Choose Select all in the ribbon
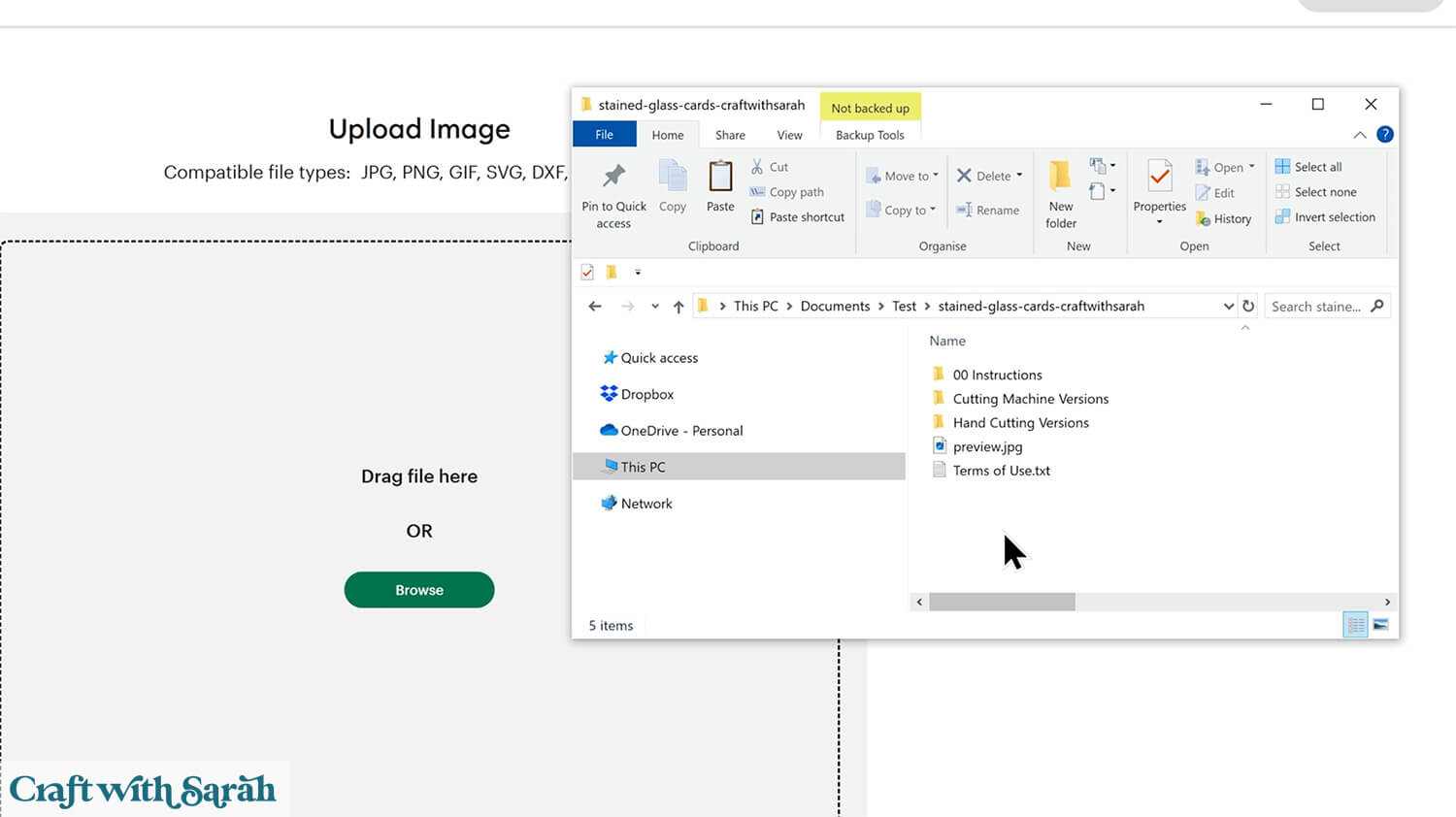 click(1317, 167)
